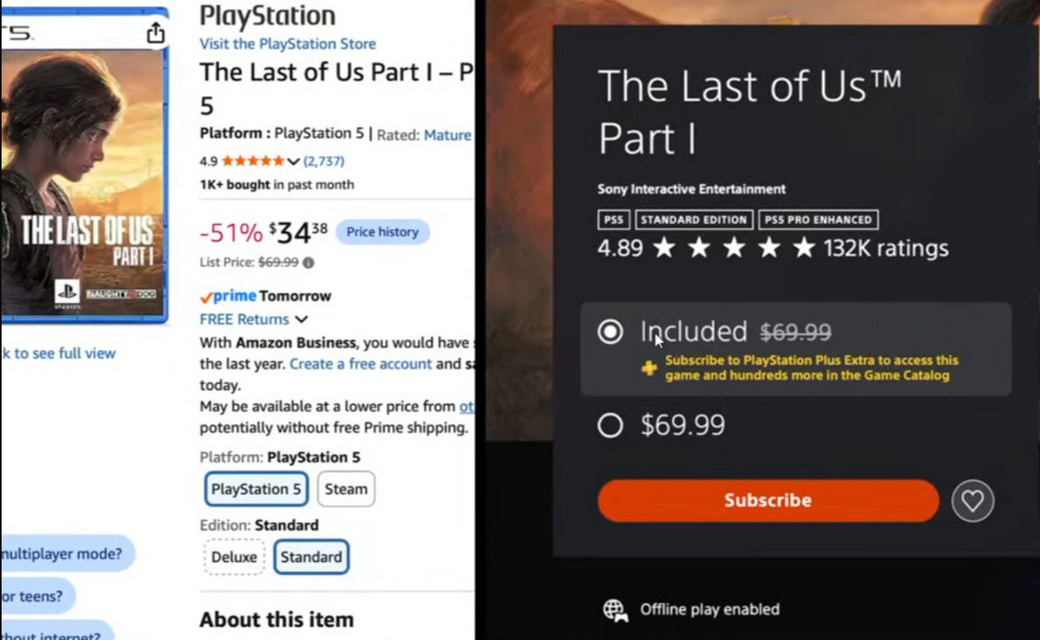Select the Included subscription radio option
The width and height of the screenshot is (1040, 640).
click(610, 332)
